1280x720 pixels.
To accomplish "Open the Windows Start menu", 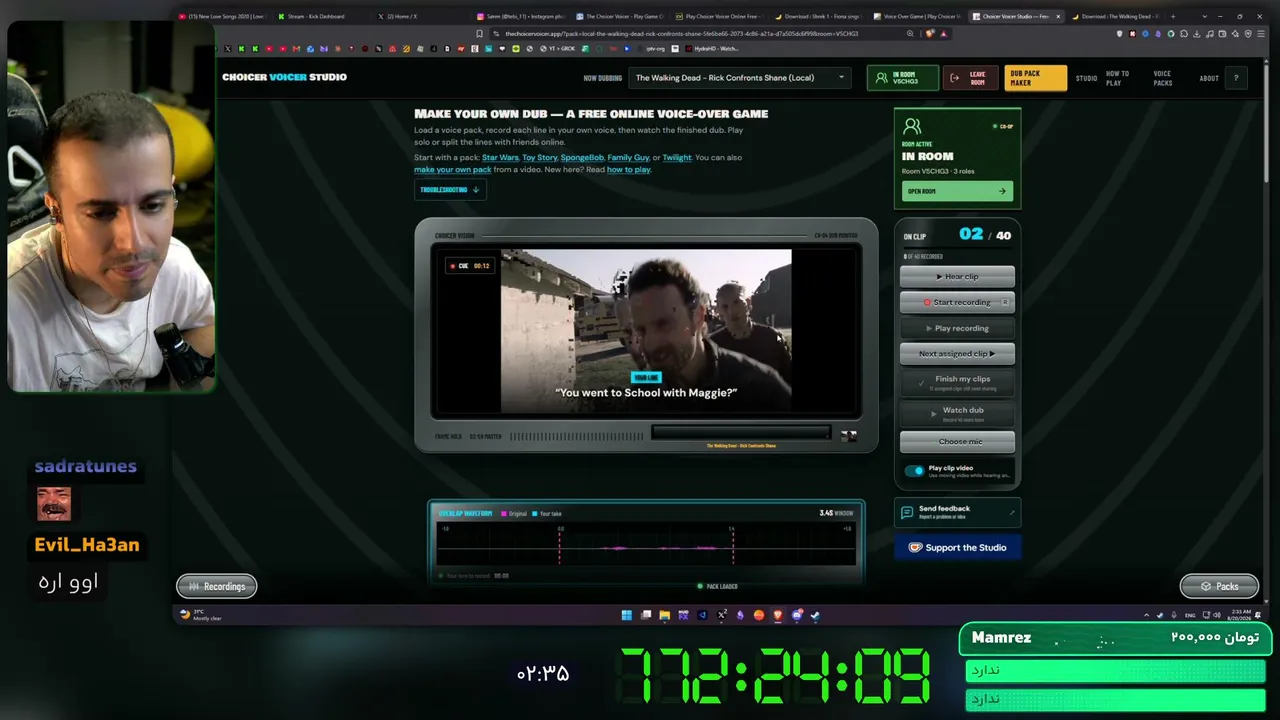I will (x=627, y=615).
